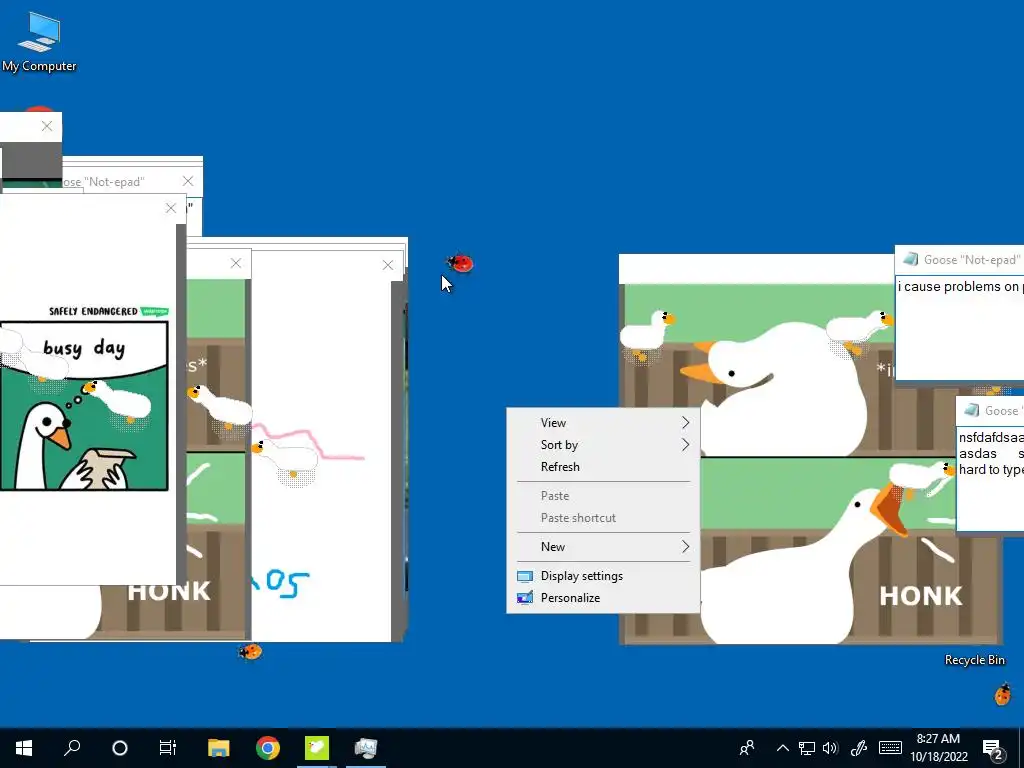Open Personalize from context menu
Image resolution: width=1024 pixels, height=768 pixels.
pyautogui.click(x=603, y=598)
